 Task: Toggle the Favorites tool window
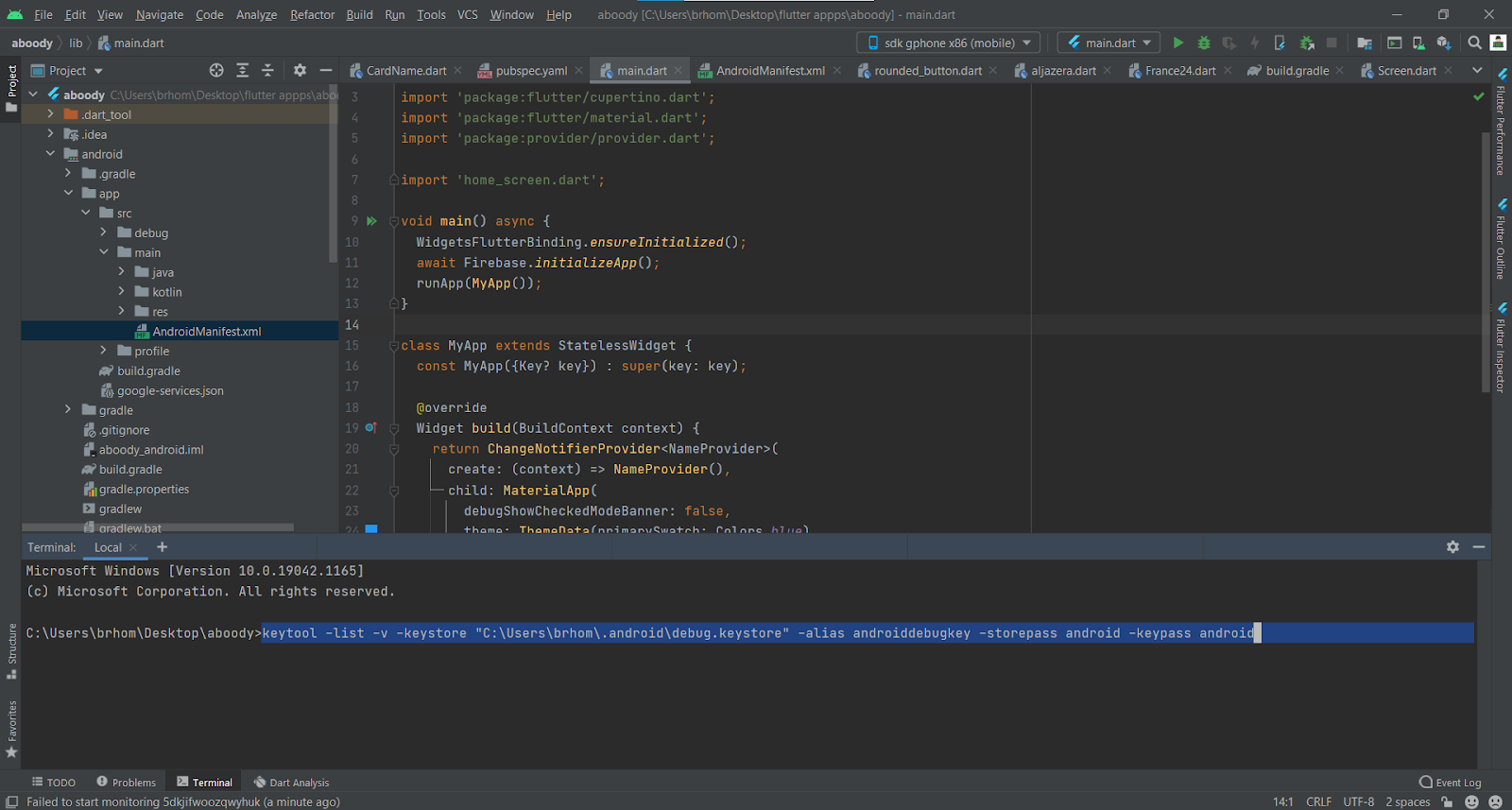(x=11, y=730)
